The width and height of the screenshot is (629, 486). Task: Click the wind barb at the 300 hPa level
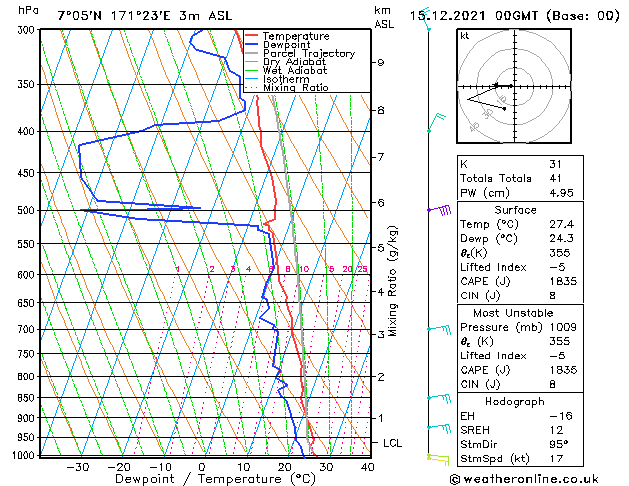pos(426,19)
